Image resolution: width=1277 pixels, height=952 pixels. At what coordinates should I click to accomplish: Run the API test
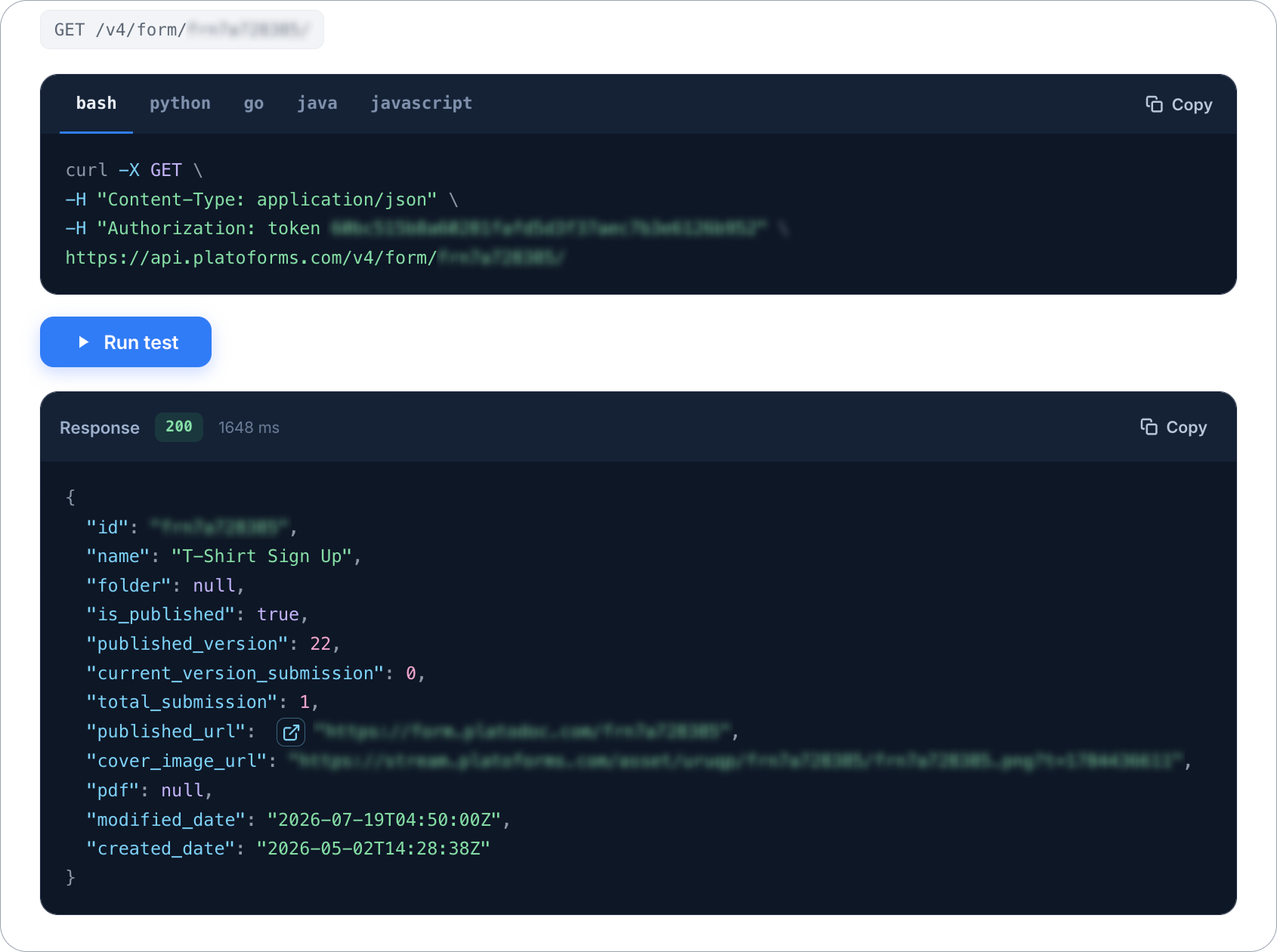tap(125, 342)
